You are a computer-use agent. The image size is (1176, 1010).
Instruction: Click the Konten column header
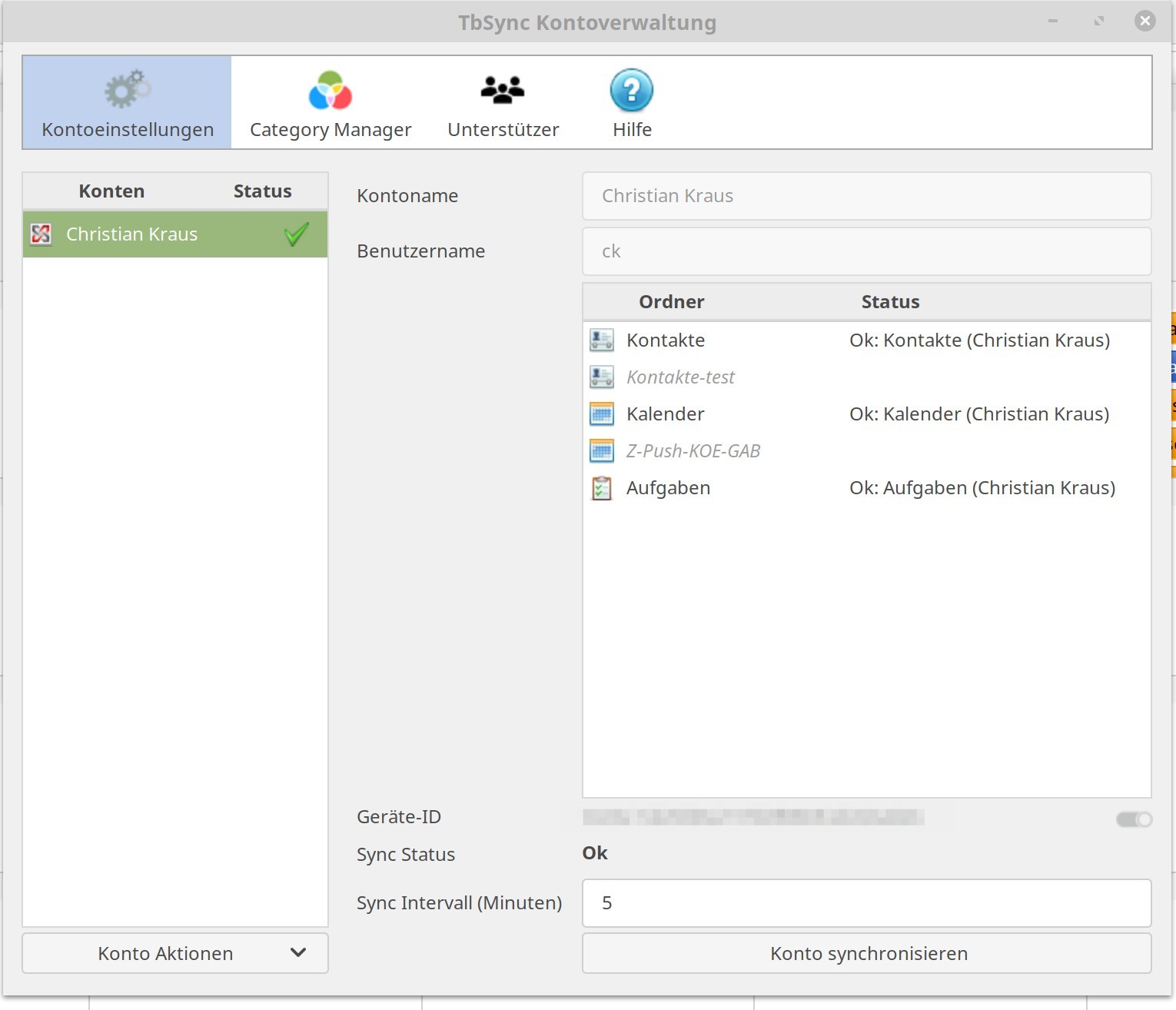(111, 191)
